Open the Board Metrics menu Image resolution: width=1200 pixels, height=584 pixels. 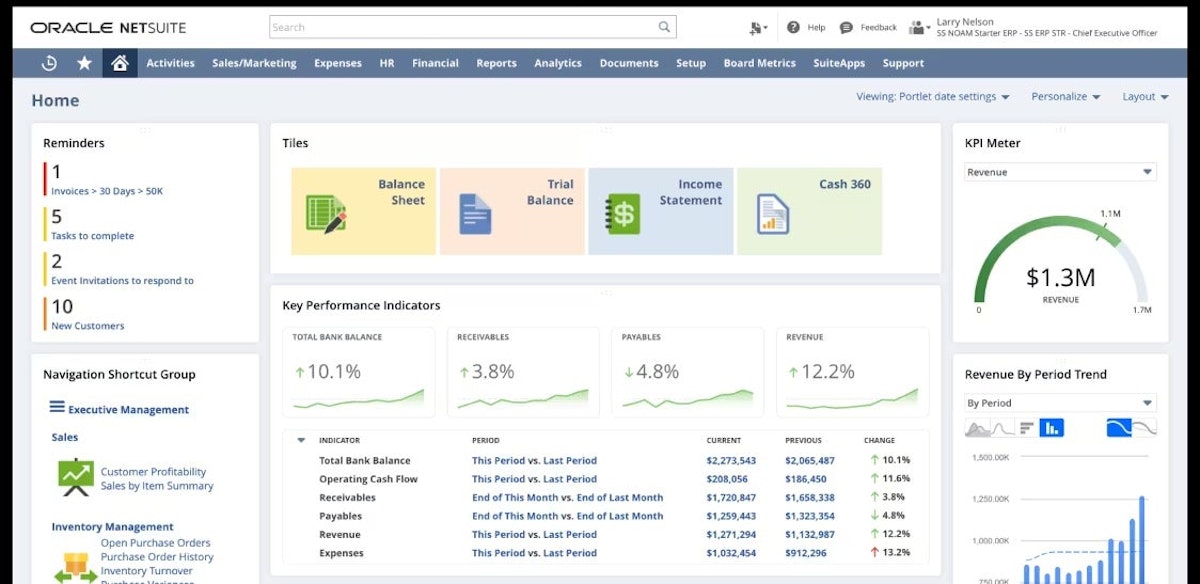pyautogui.click(x=760, y=62)
